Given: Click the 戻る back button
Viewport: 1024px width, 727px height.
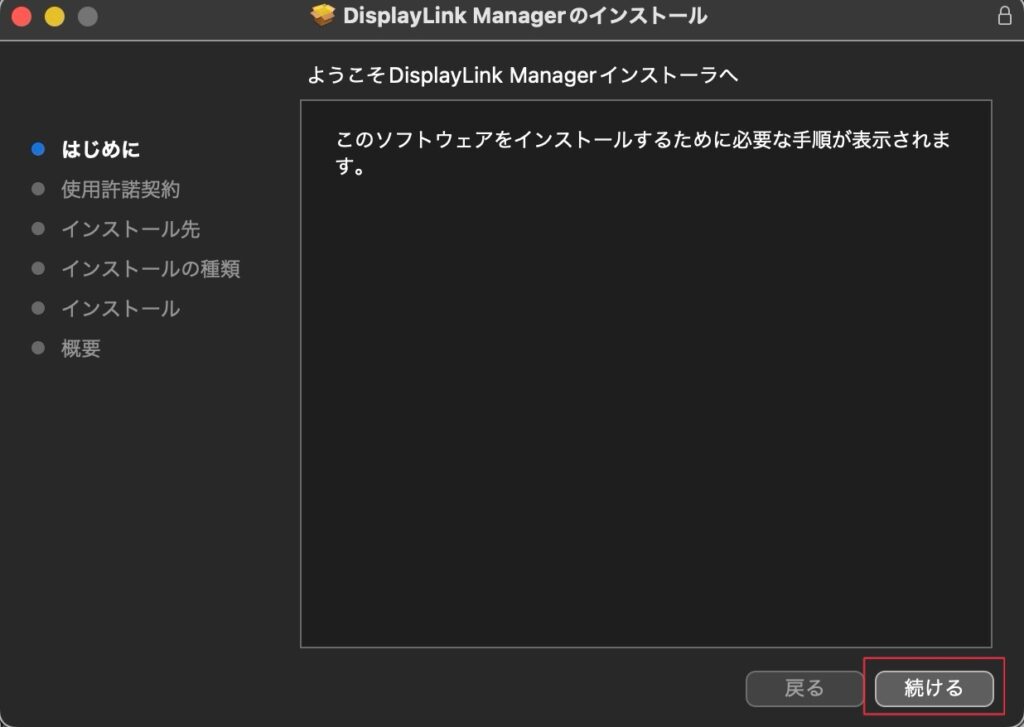Looking at the screenshot, I should tap(804, 688).
